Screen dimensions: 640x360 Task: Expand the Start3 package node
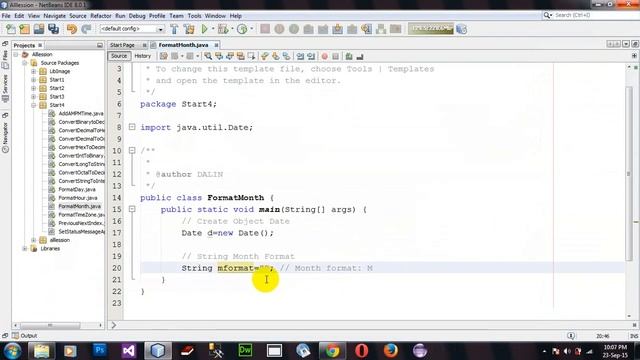pyautogui.click(x=33, y=97)
